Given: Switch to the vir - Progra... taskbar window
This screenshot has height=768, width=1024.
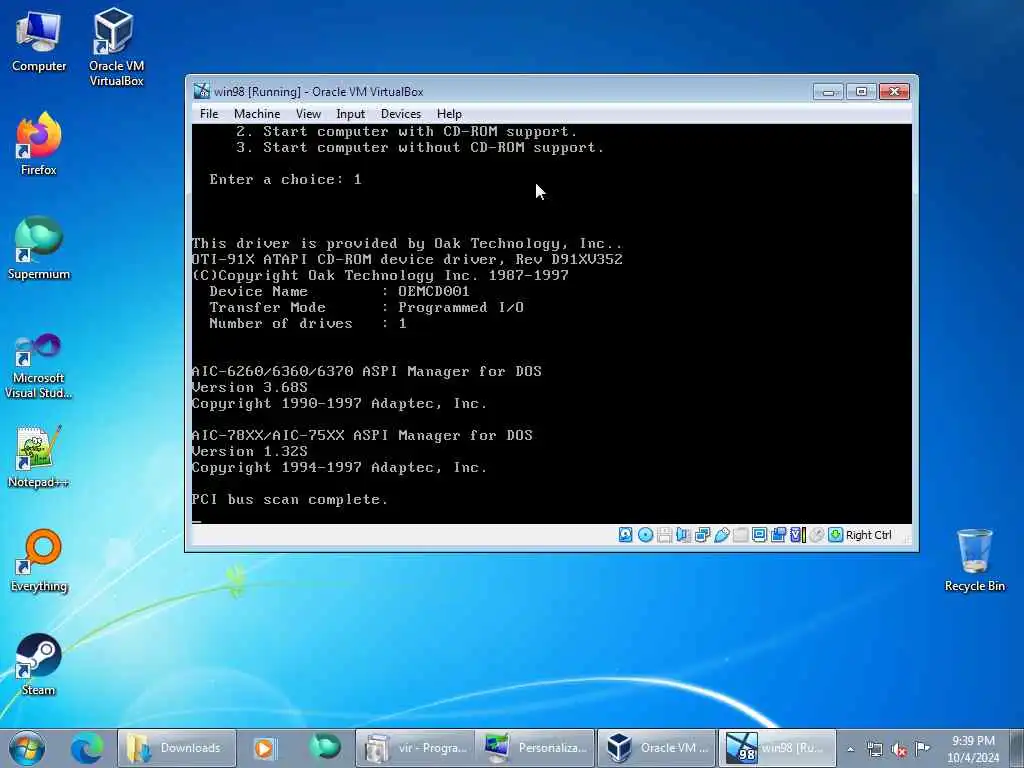Looking at the screenshot, I should coord(415,748).
